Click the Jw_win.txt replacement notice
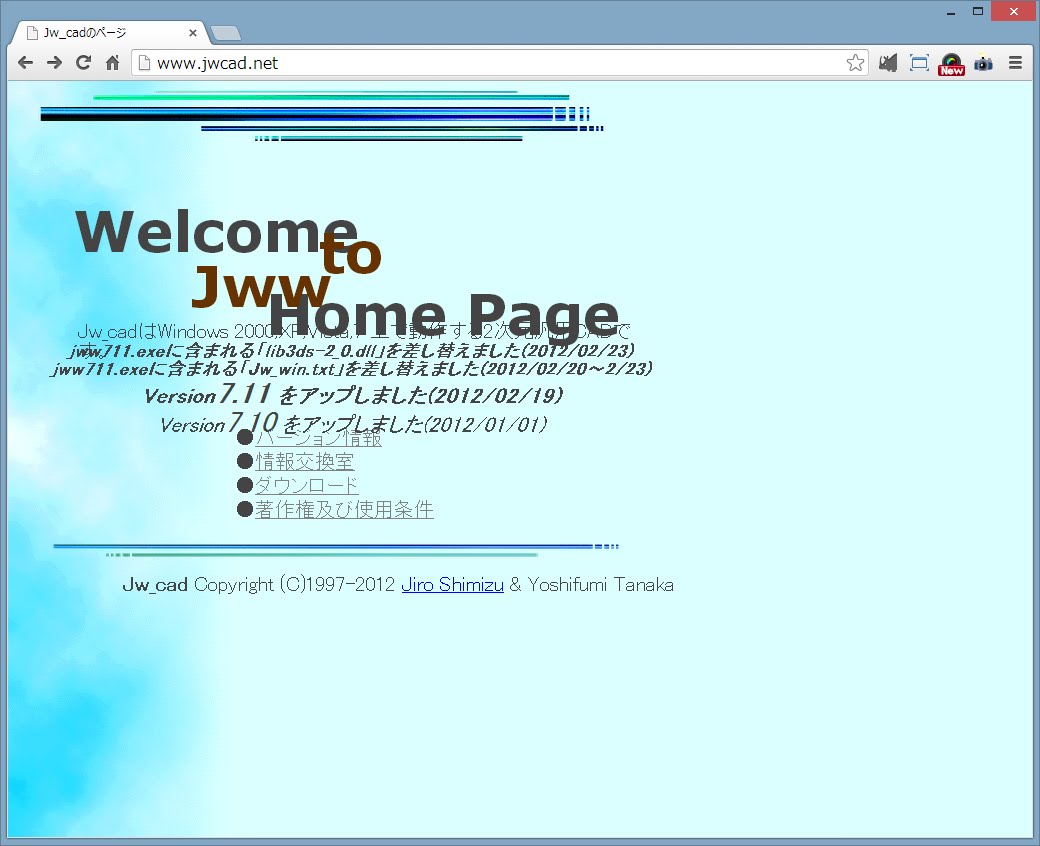Image resolution: width=1040 pixels, height=846 pixels. click(352, 369)
